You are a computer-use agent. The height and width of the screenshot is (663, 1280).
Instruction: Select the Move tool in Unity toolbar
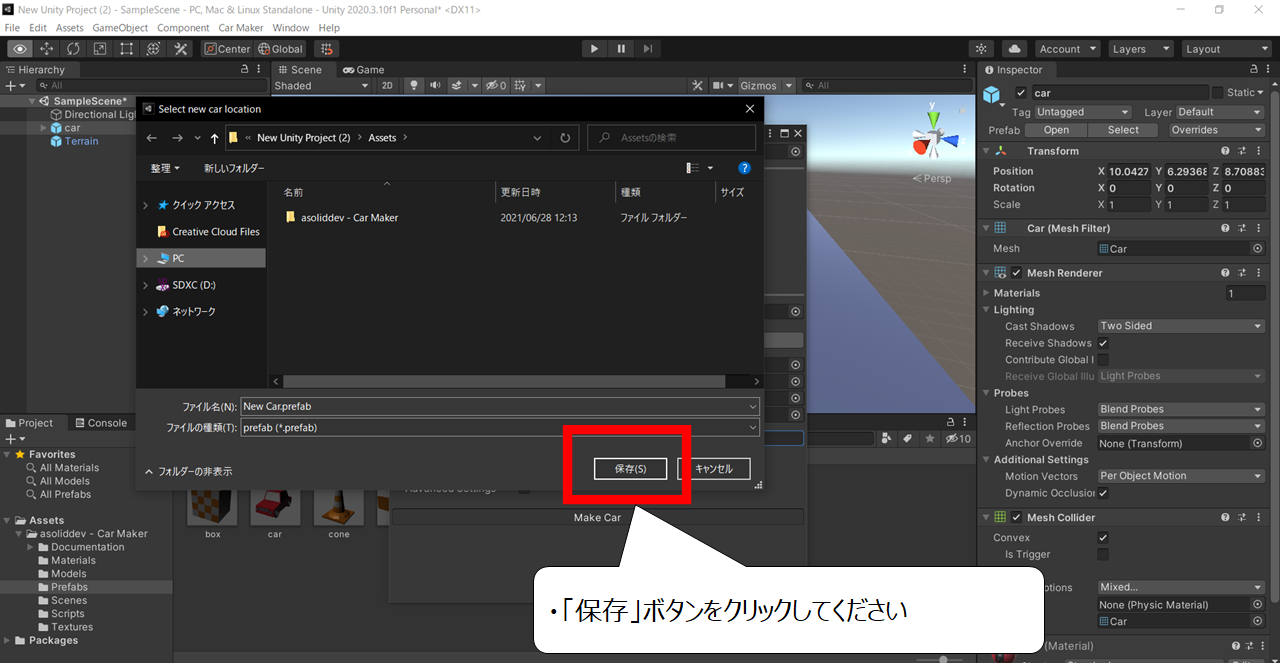[47, 48]
